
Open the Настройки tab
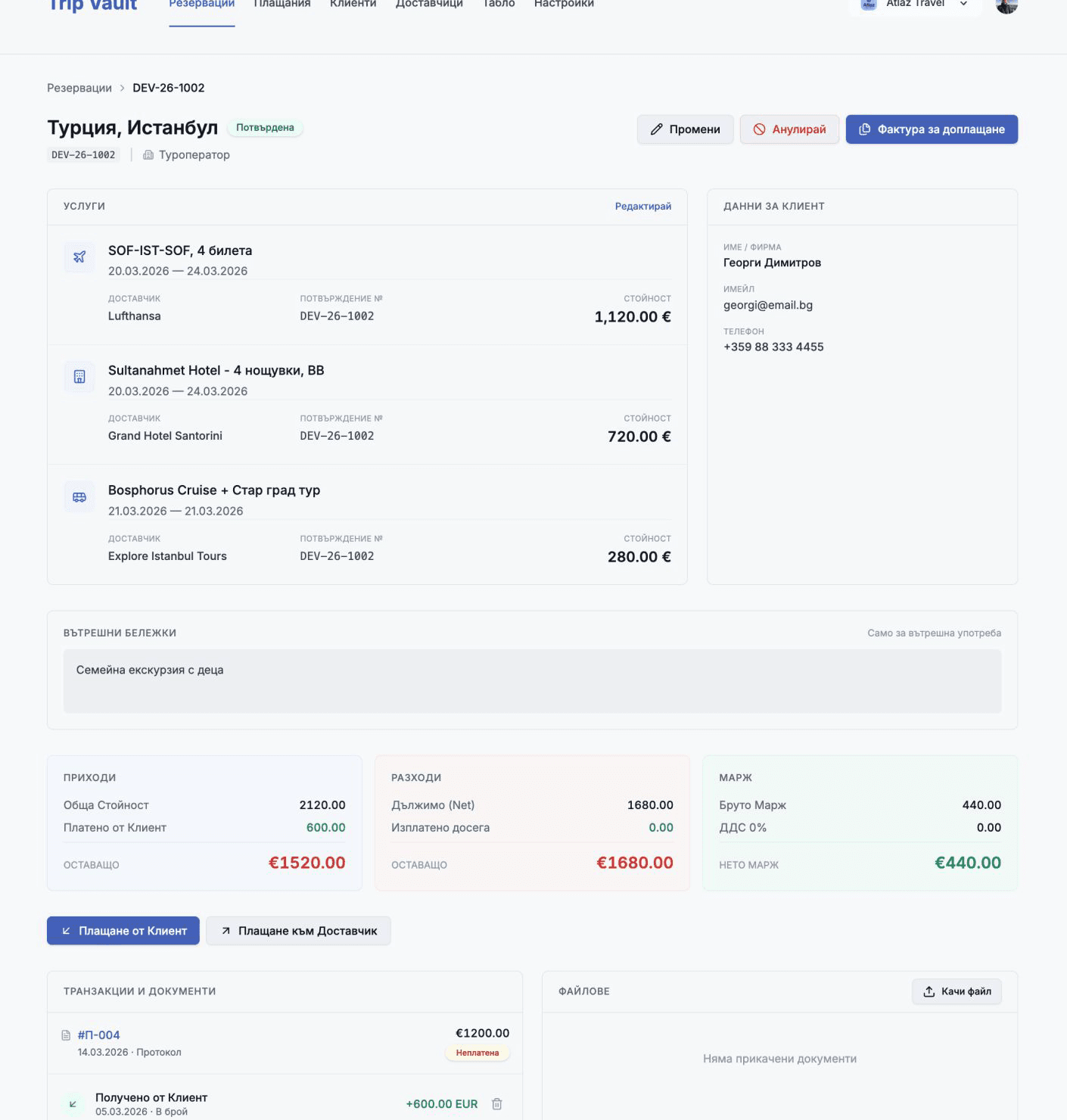pyautogui.click(x=564, y=5)
